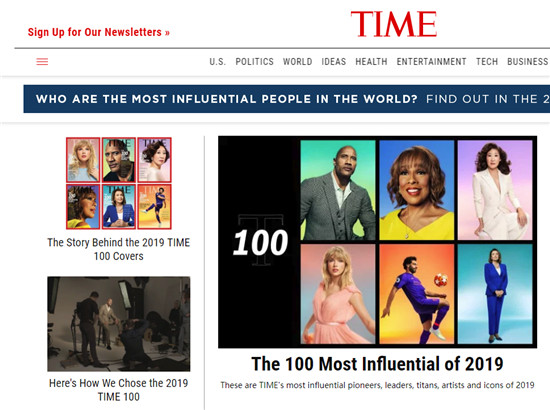Screen dimensions: 550x410
Task: Go to the Politics section
Action: (254, 62)
